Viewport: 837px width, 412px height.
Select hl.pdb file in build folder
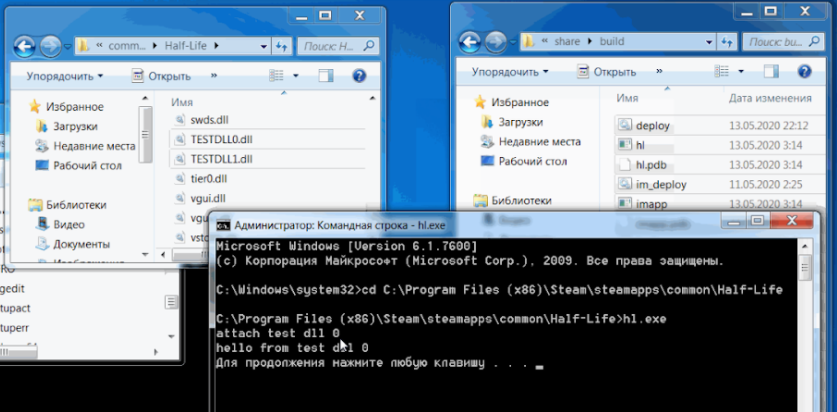[656, 165]
